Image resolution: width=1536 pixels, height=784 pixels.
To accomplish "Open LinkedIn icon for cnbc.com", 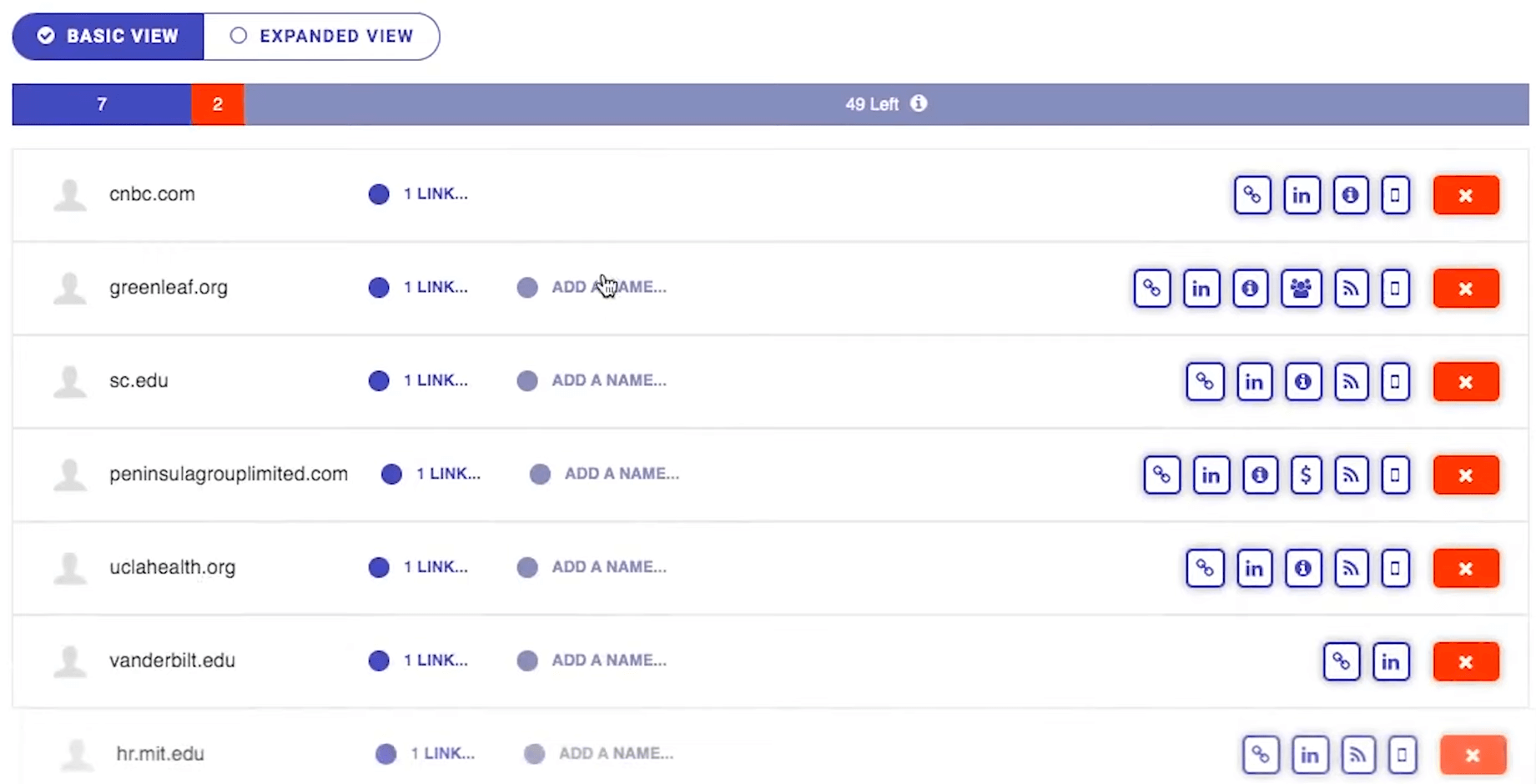I will click(x=1302, y=195).
